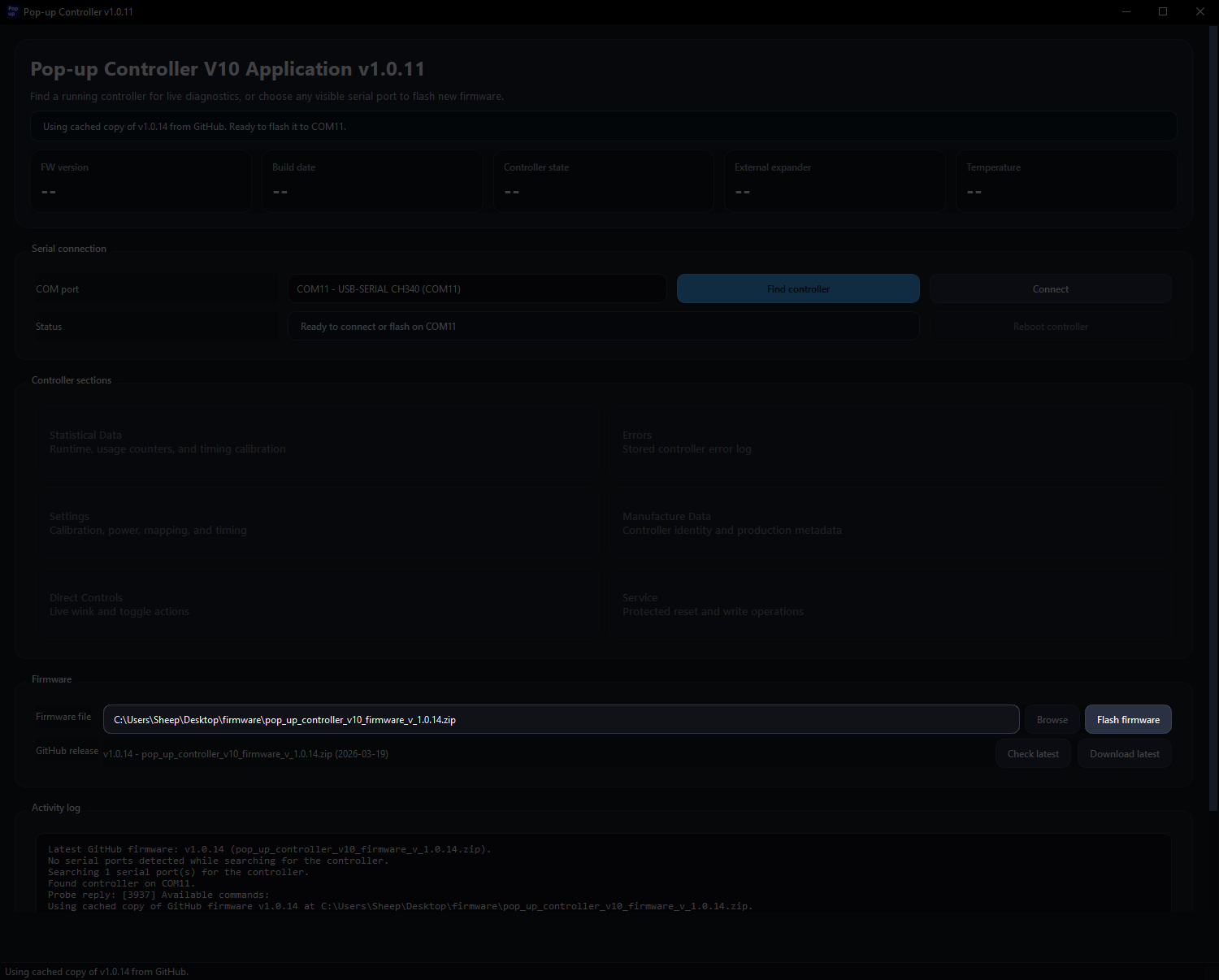The height and width of the screenshot is (980, 1219).
Task: Click the FW version info card
Action: 141,180
